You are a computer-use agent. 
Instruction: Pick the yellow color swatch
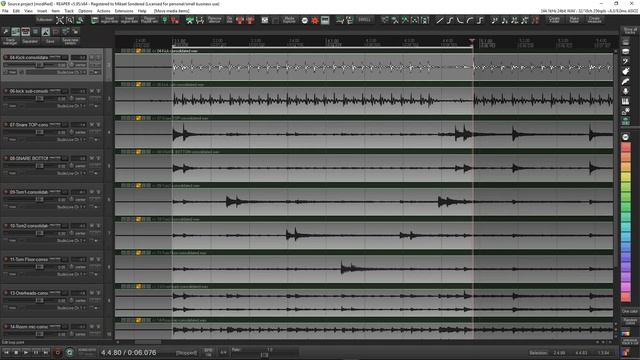click(626, 177)
